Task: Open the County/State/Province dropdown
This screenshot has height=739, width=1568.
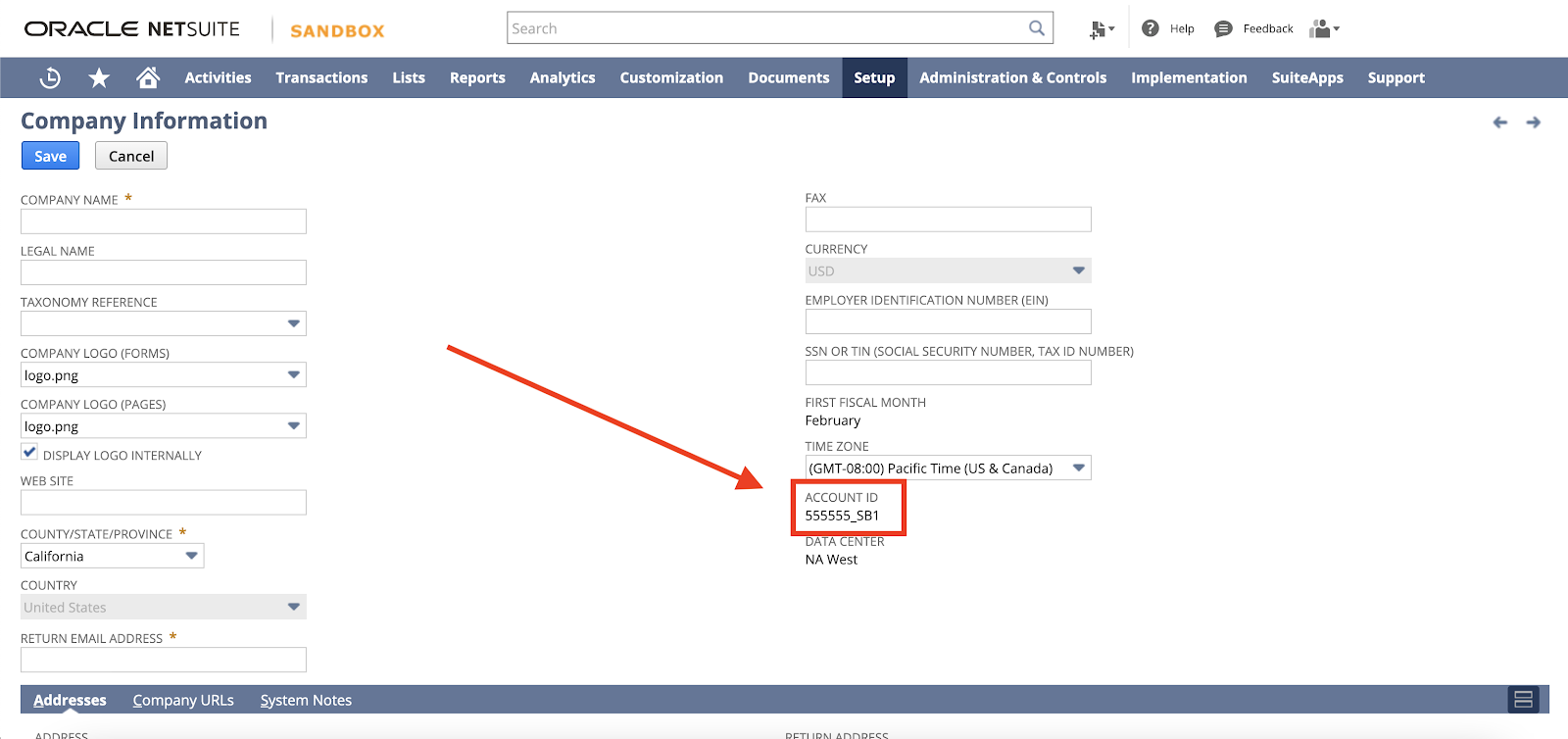Action: [191, 556]
